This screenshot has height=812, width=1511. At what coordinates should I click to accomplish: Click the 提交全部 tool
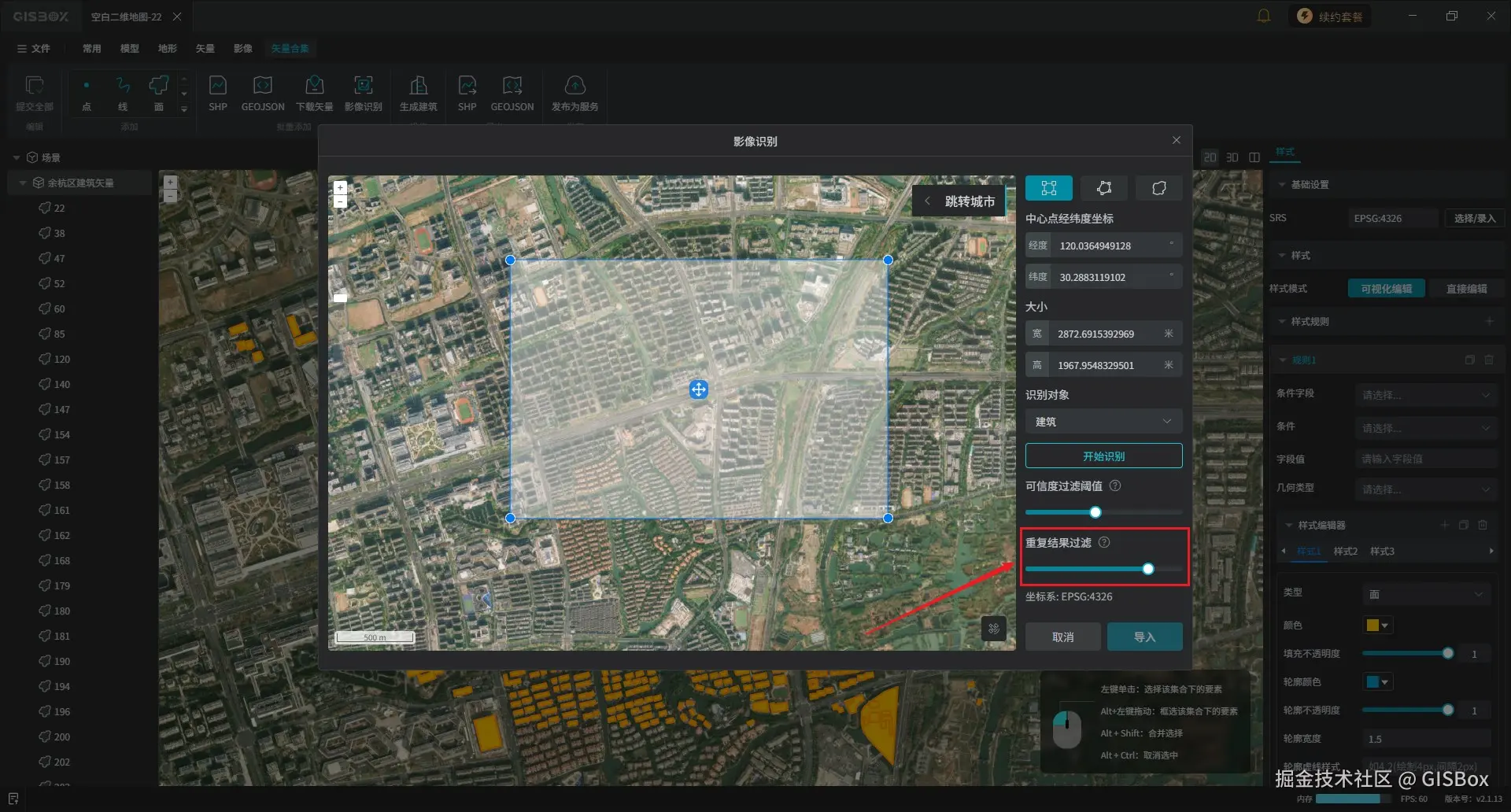pos(35,94)
